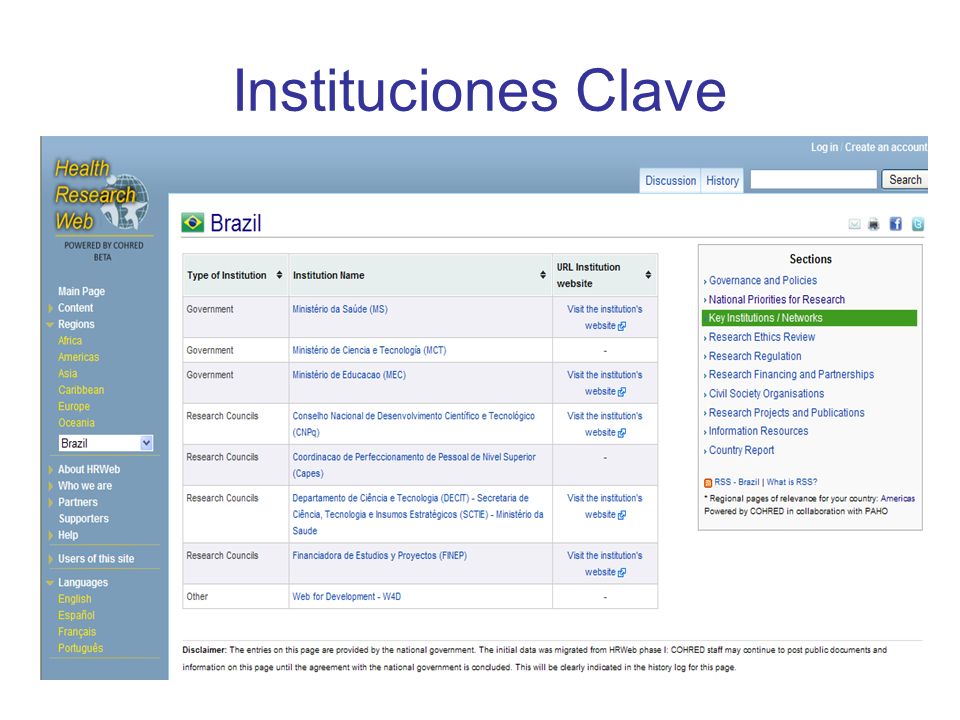
Task: Open National Priorities for Research section
Action: click(777, 299)
